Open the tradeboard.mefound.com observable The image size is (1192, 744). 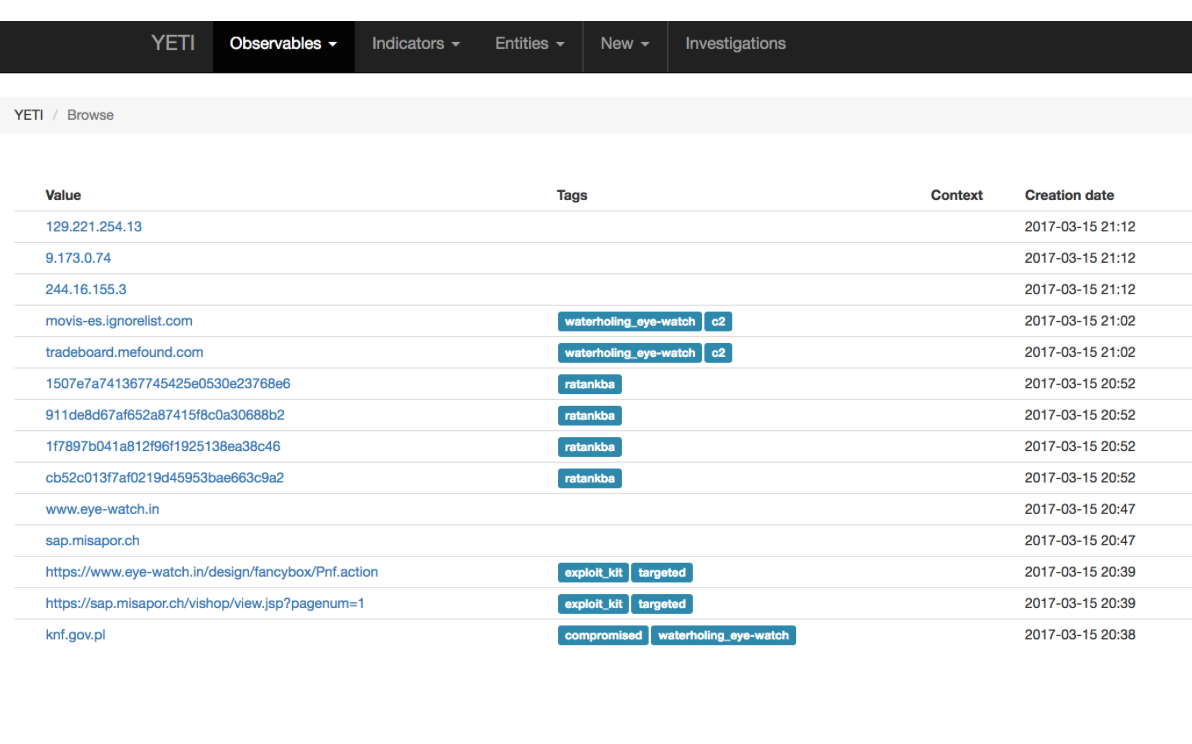coord(124,352)
